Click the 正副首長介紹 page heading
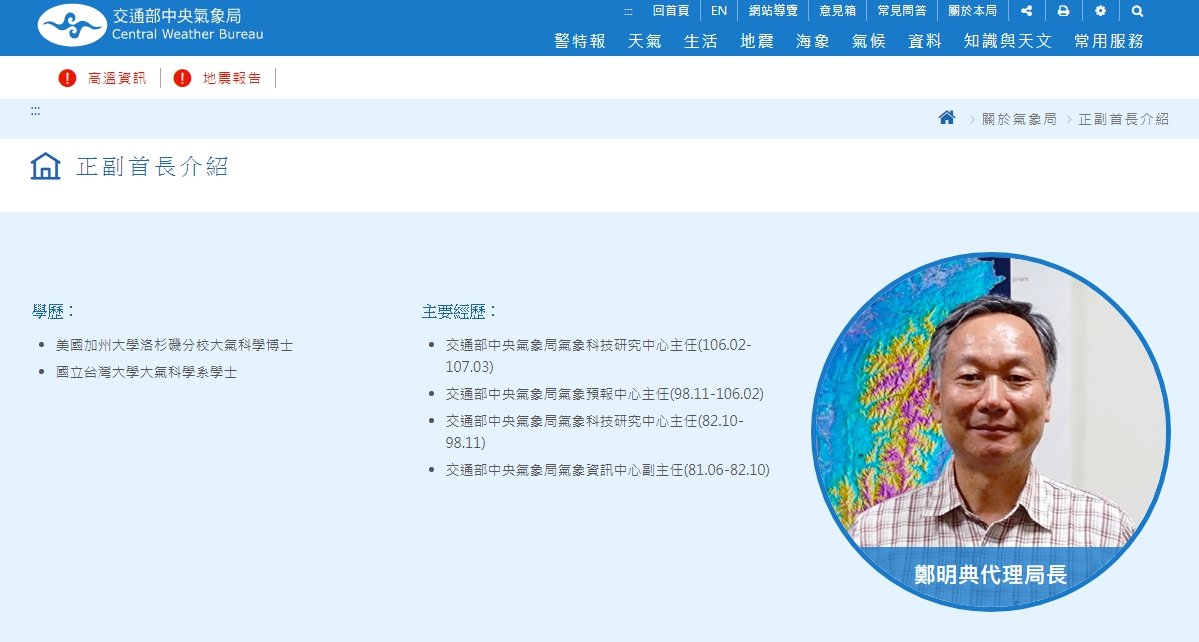The width and height of the screenshot is (1199, 642). [x=152, y=167]
